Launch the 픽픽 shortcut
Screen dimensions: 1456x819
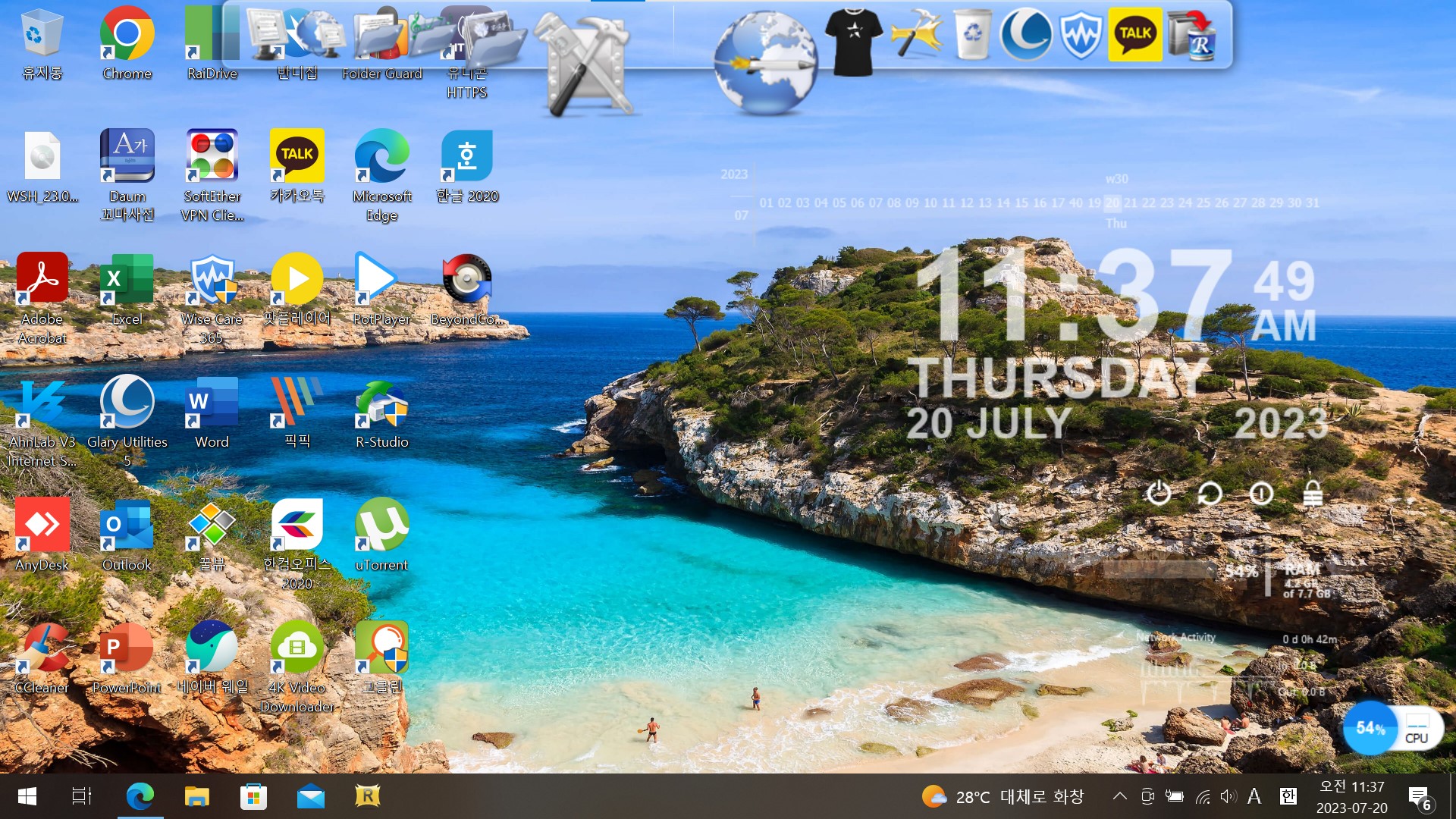[297, 411]
